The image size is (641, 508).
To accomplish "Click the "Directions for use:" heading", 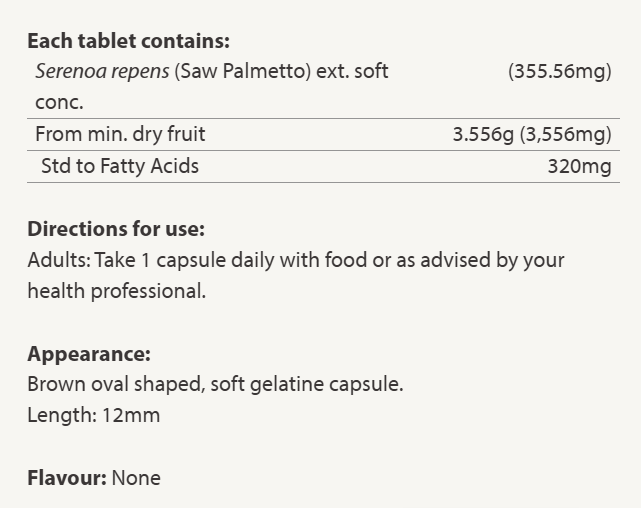I will point(116,228).
